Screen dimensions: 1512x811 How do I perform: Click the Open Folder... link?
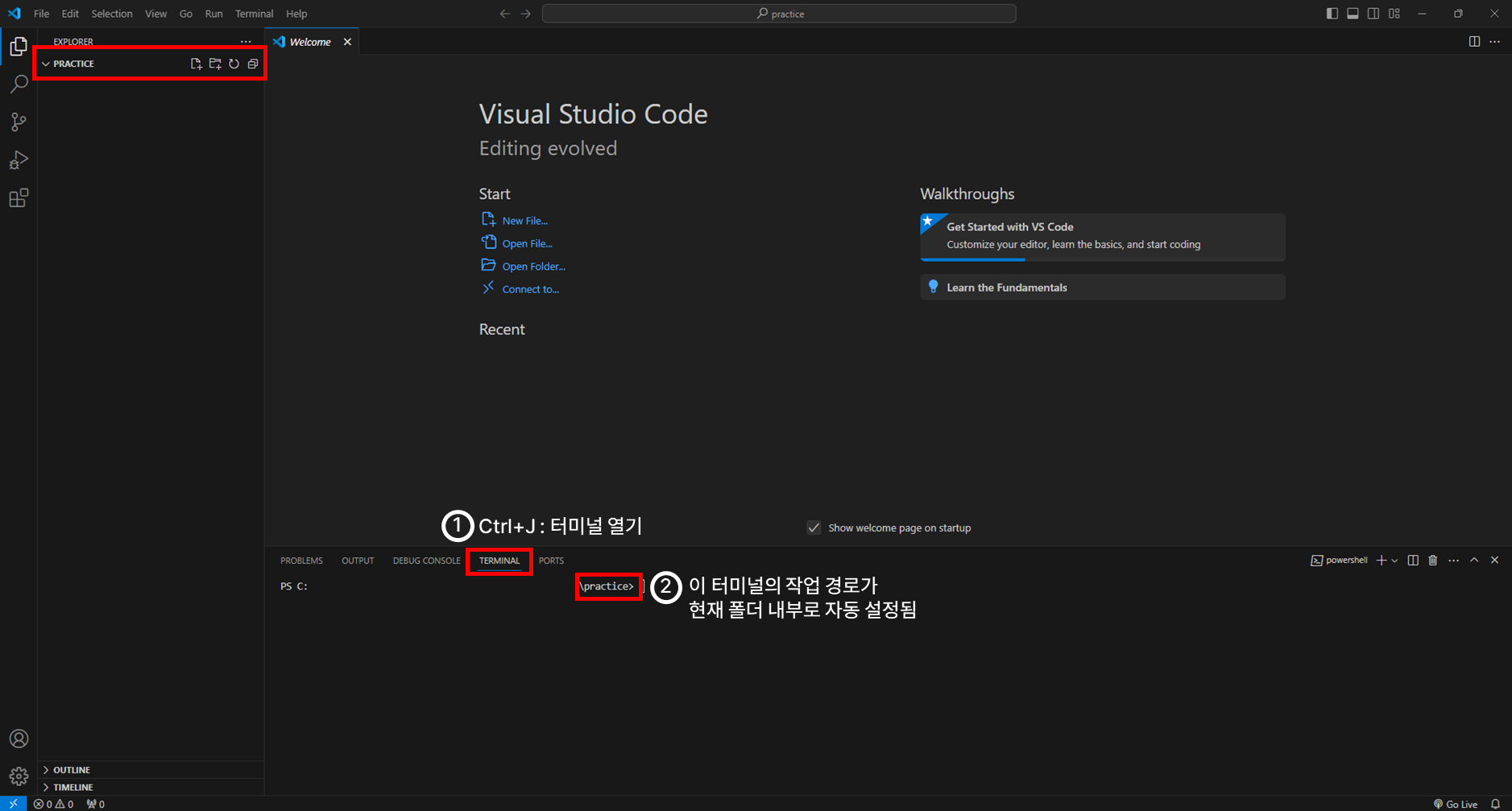[x=533, y=267]
